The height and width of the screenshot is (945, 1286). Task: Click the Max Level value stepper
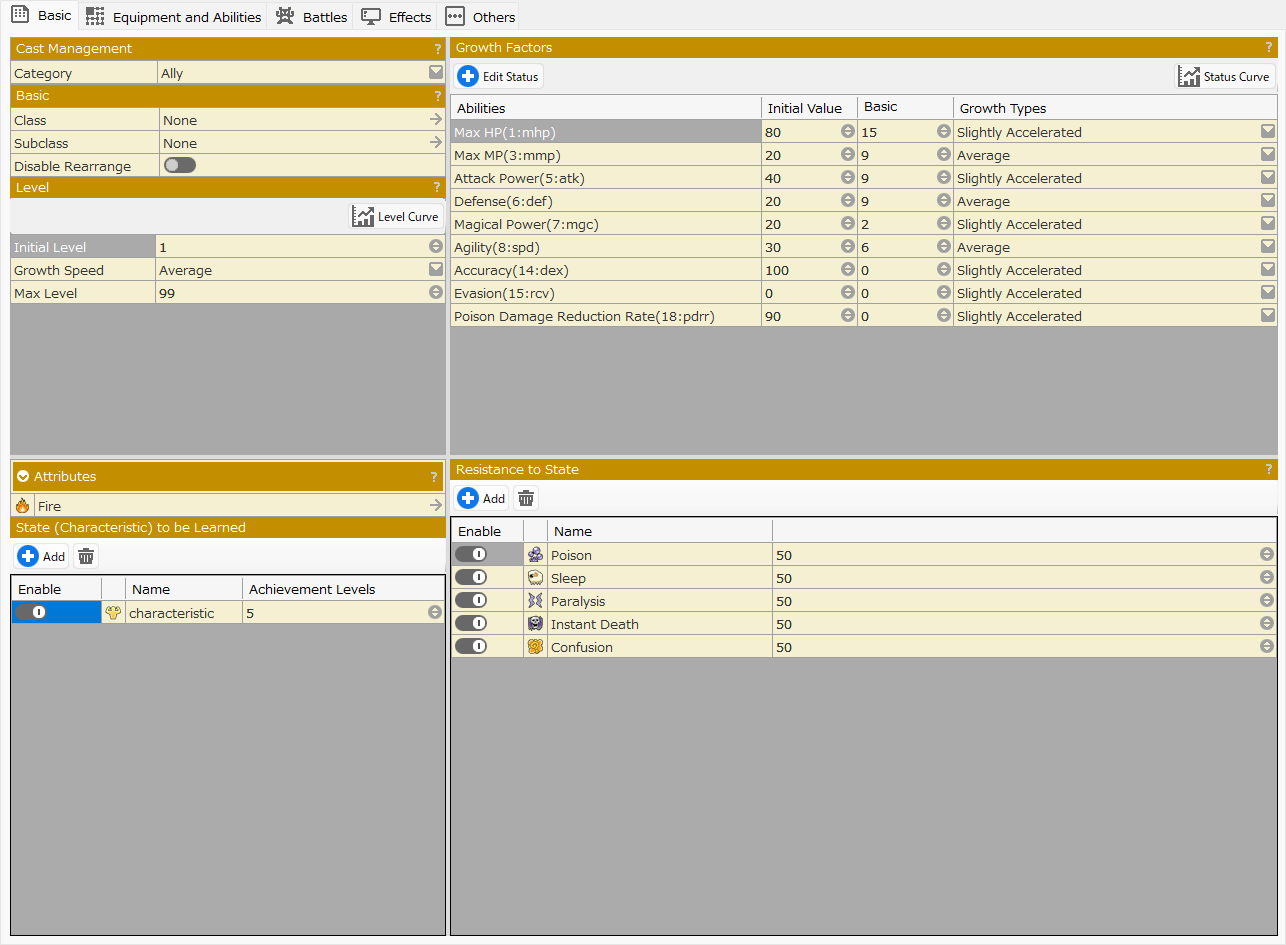(435, 293)
